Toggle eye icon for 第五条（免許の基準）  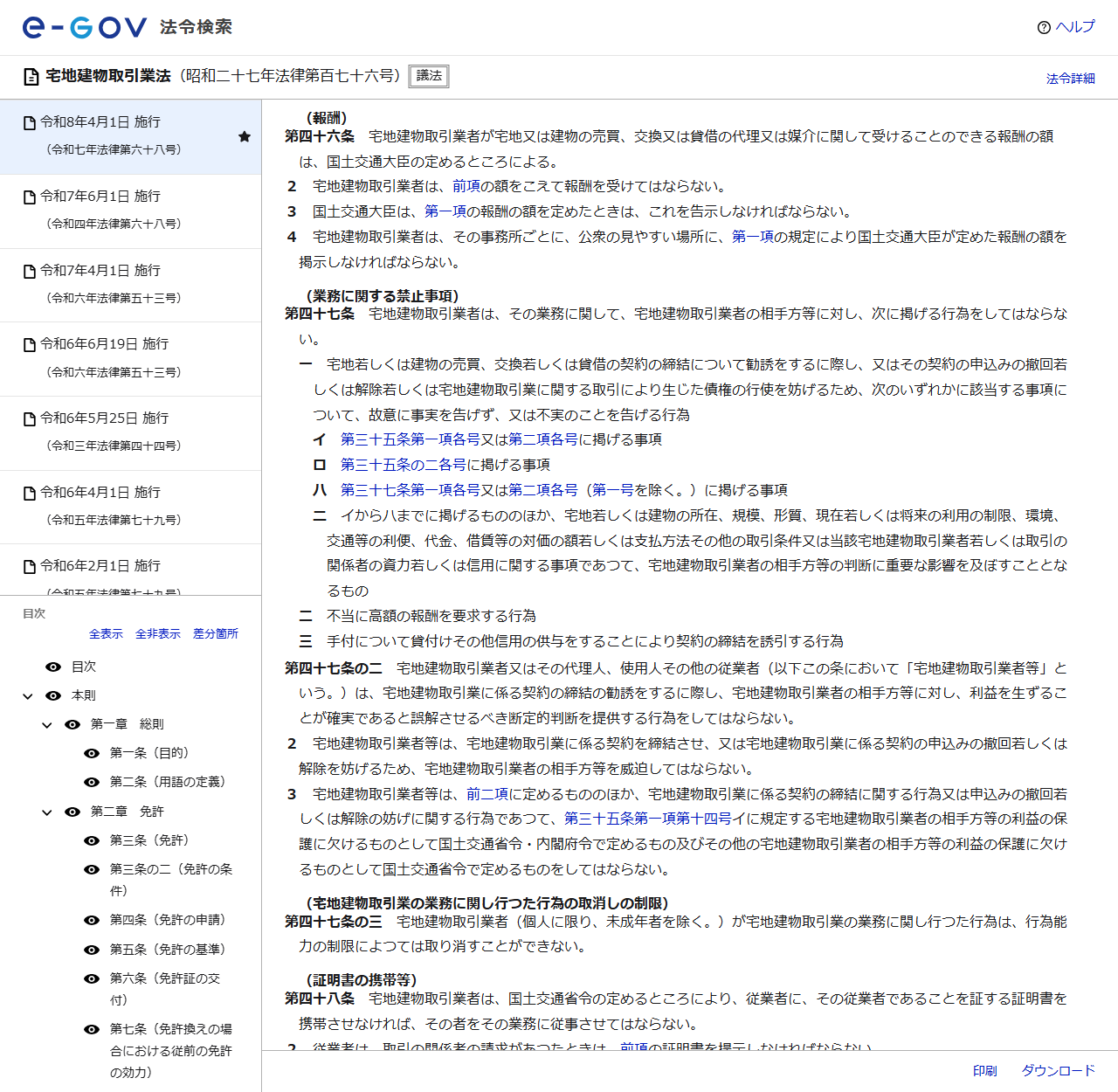point(92,950)
